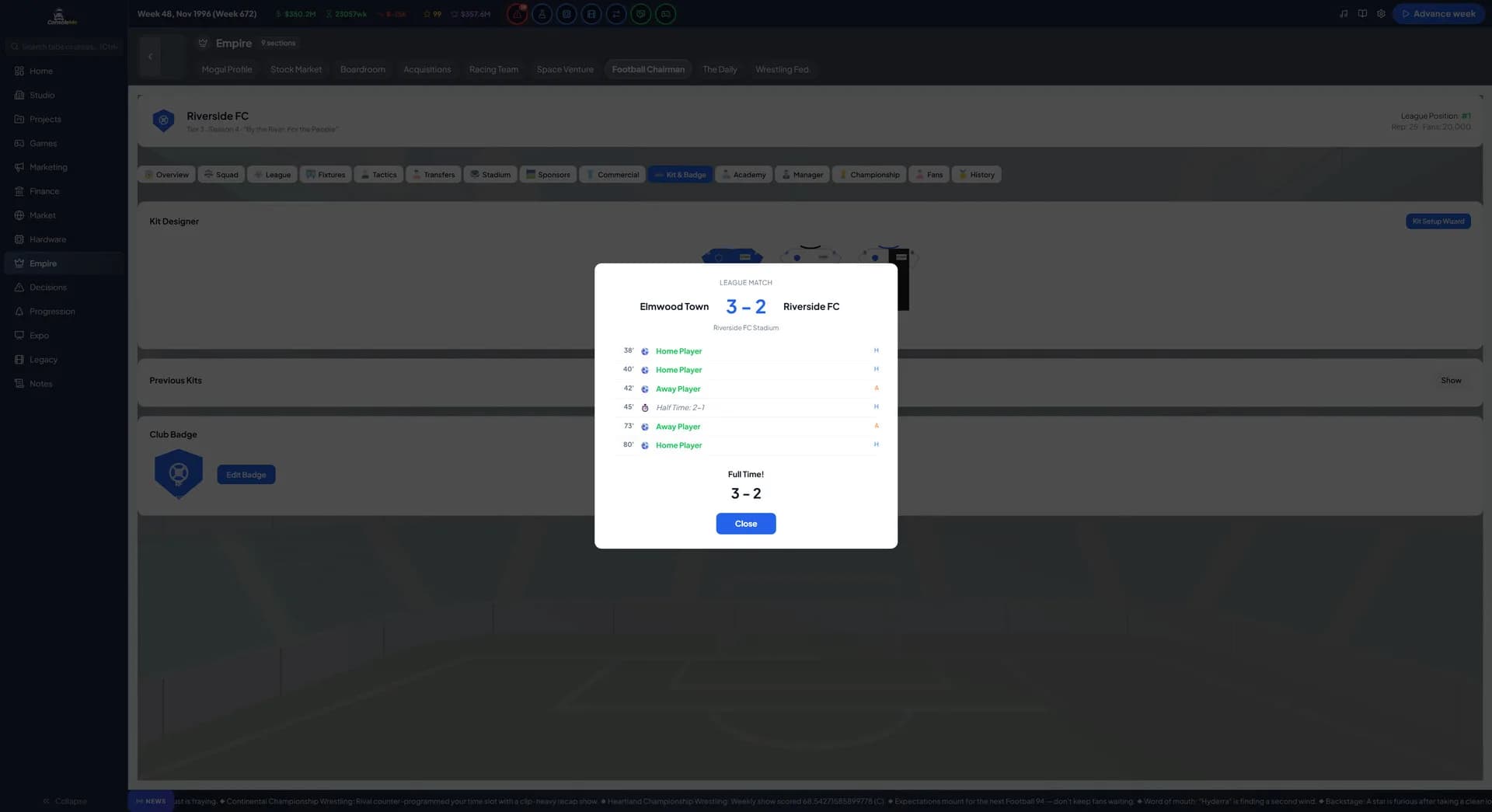Open the Sponsors sub-tab
The height and width of the screenshot is (812, 1492).
point(548,175)
